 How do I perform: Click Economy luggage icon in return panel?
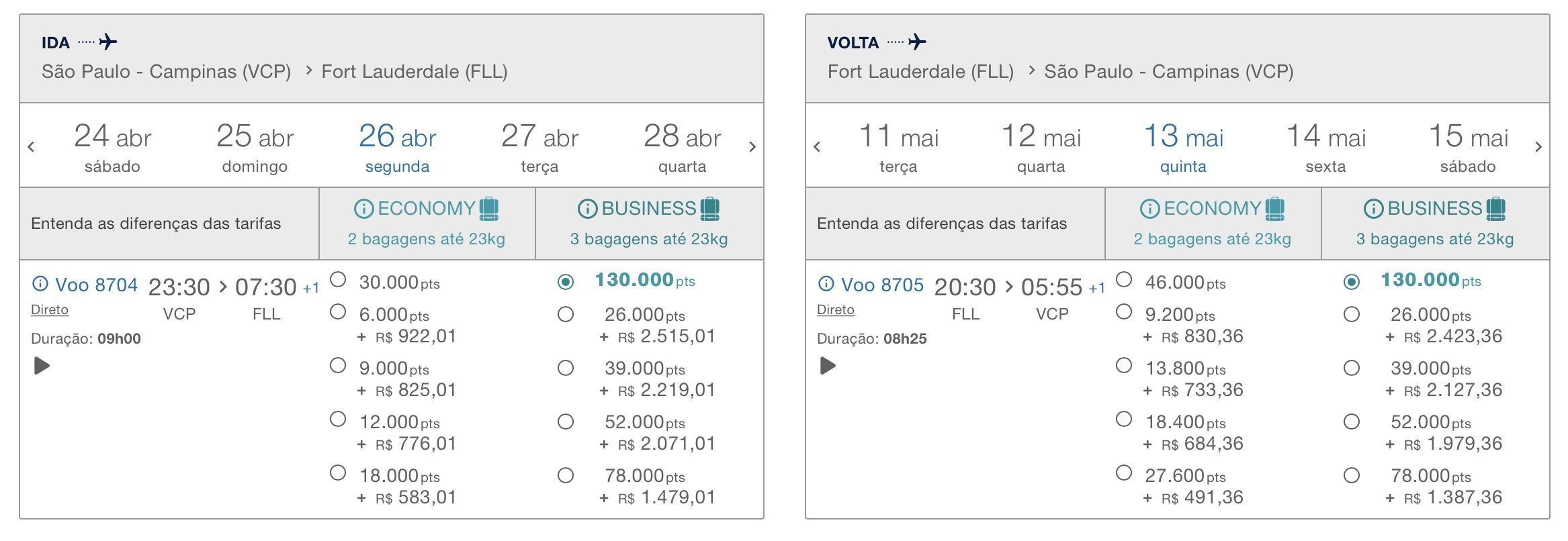(1275, 209)
